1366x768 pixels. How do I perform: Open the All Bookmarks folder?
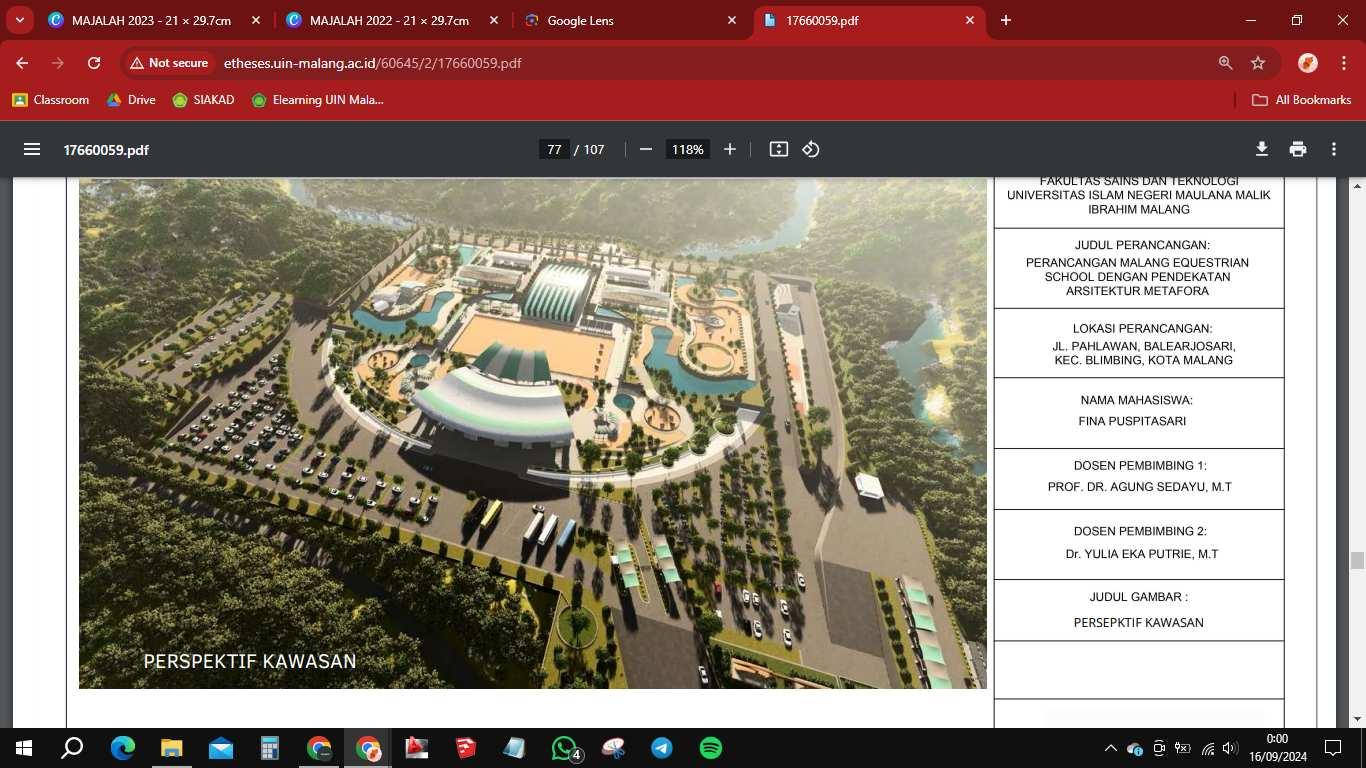[1302, 100]
